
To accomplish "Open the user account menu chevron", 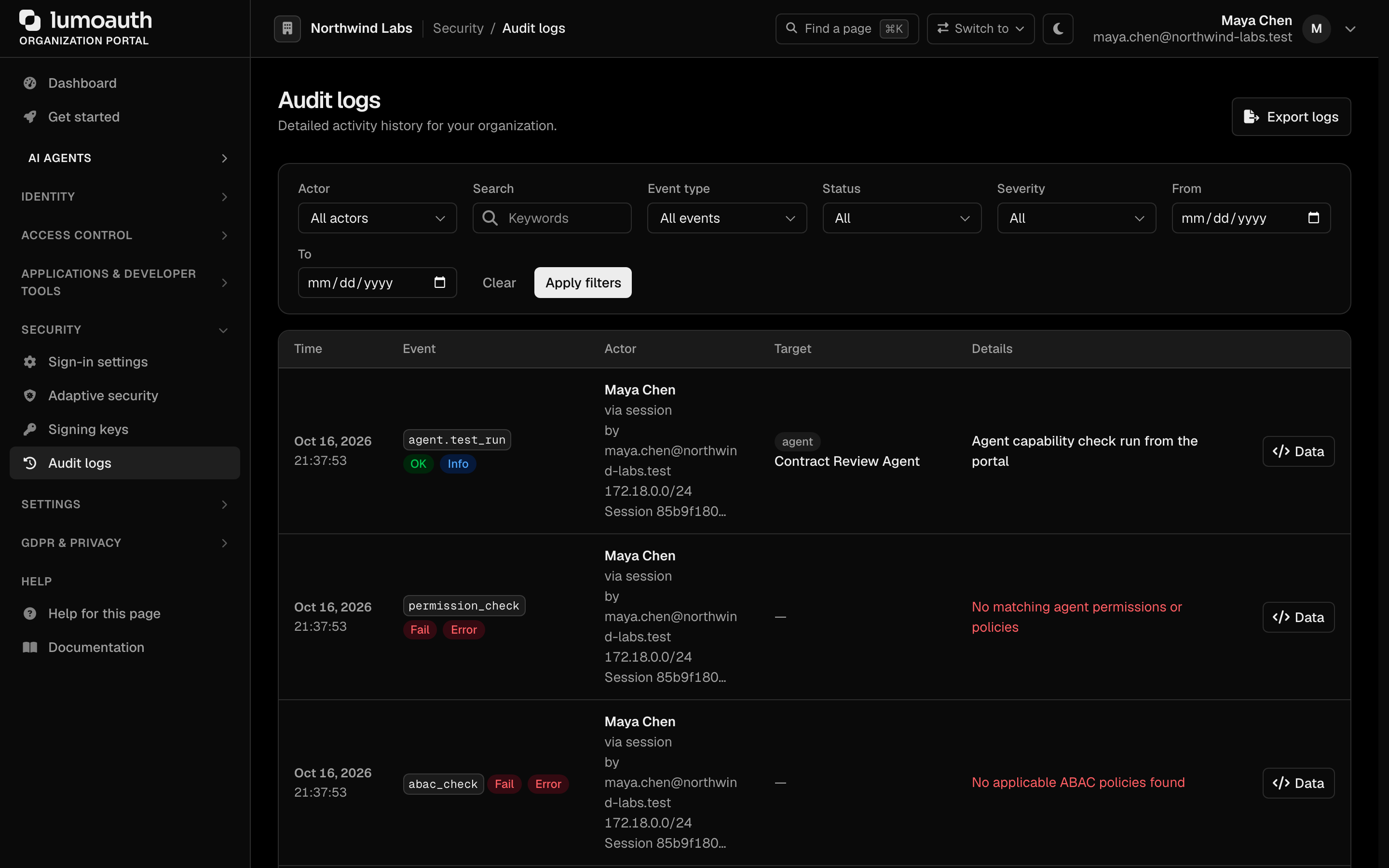I will point(1350,29).
